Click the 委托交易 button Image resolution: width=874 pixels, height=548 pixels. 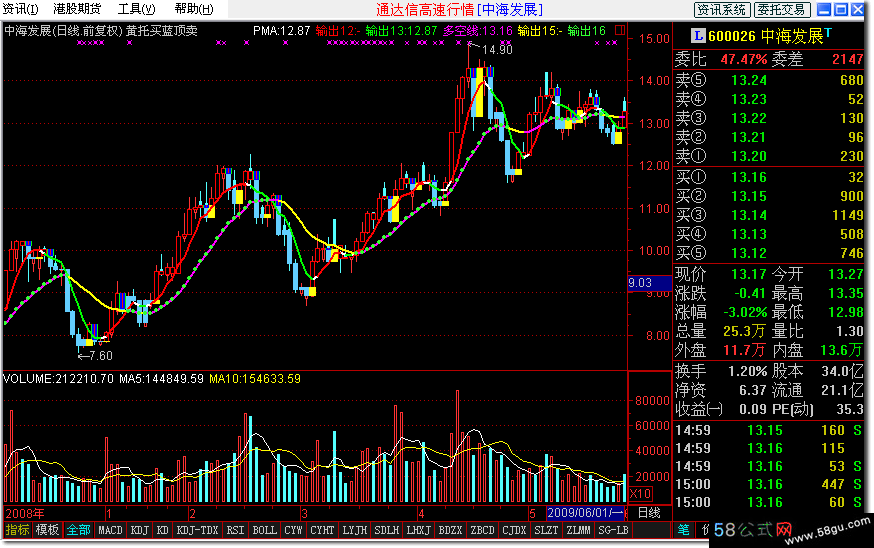click(x=781, y=9)
